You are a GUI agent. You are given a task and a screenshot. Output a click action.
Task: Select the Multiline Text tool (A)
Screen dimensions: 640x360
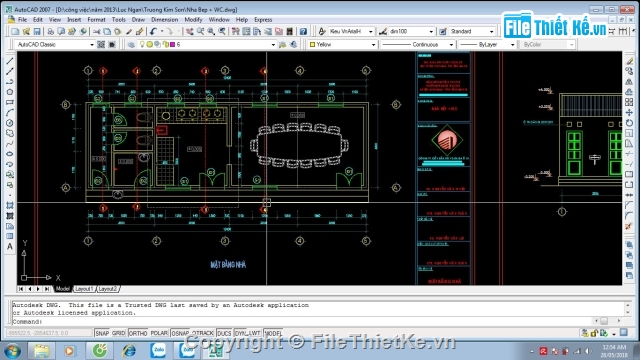10,247
